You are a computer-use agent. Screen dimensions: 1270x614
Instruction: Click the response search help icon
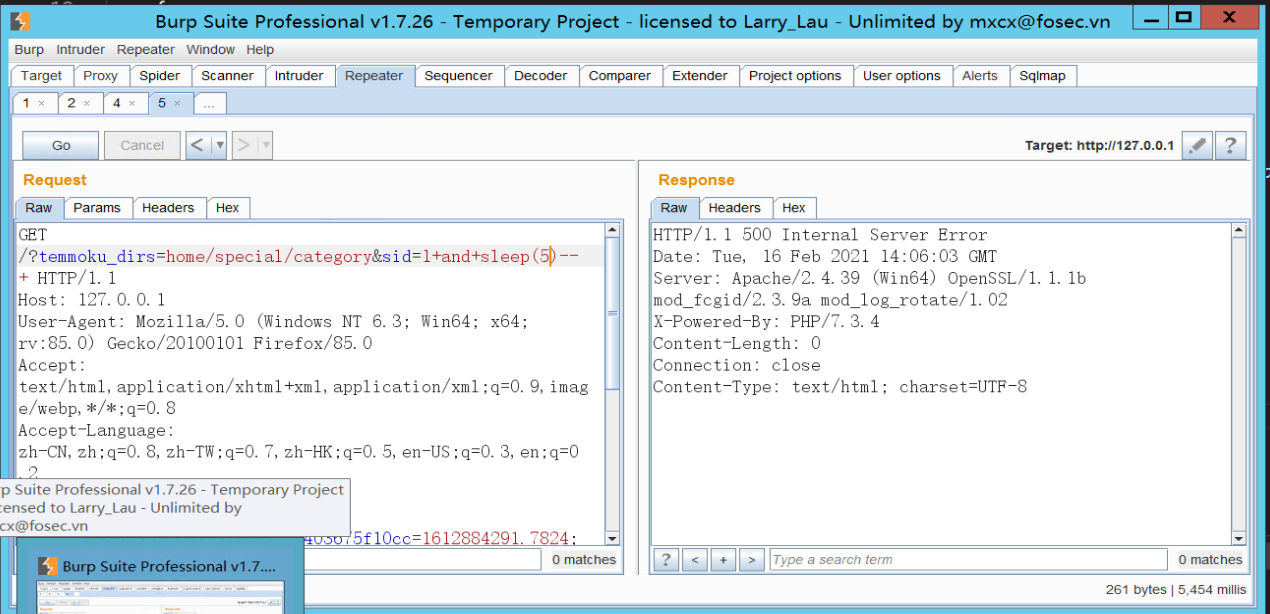[x=666, y=560]
